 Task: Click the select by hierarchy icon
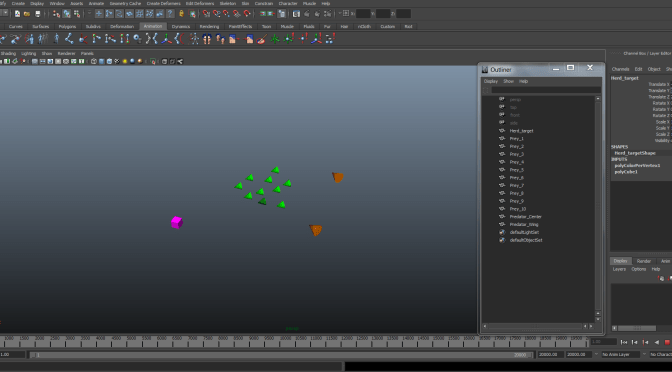(x=57, y=14)
